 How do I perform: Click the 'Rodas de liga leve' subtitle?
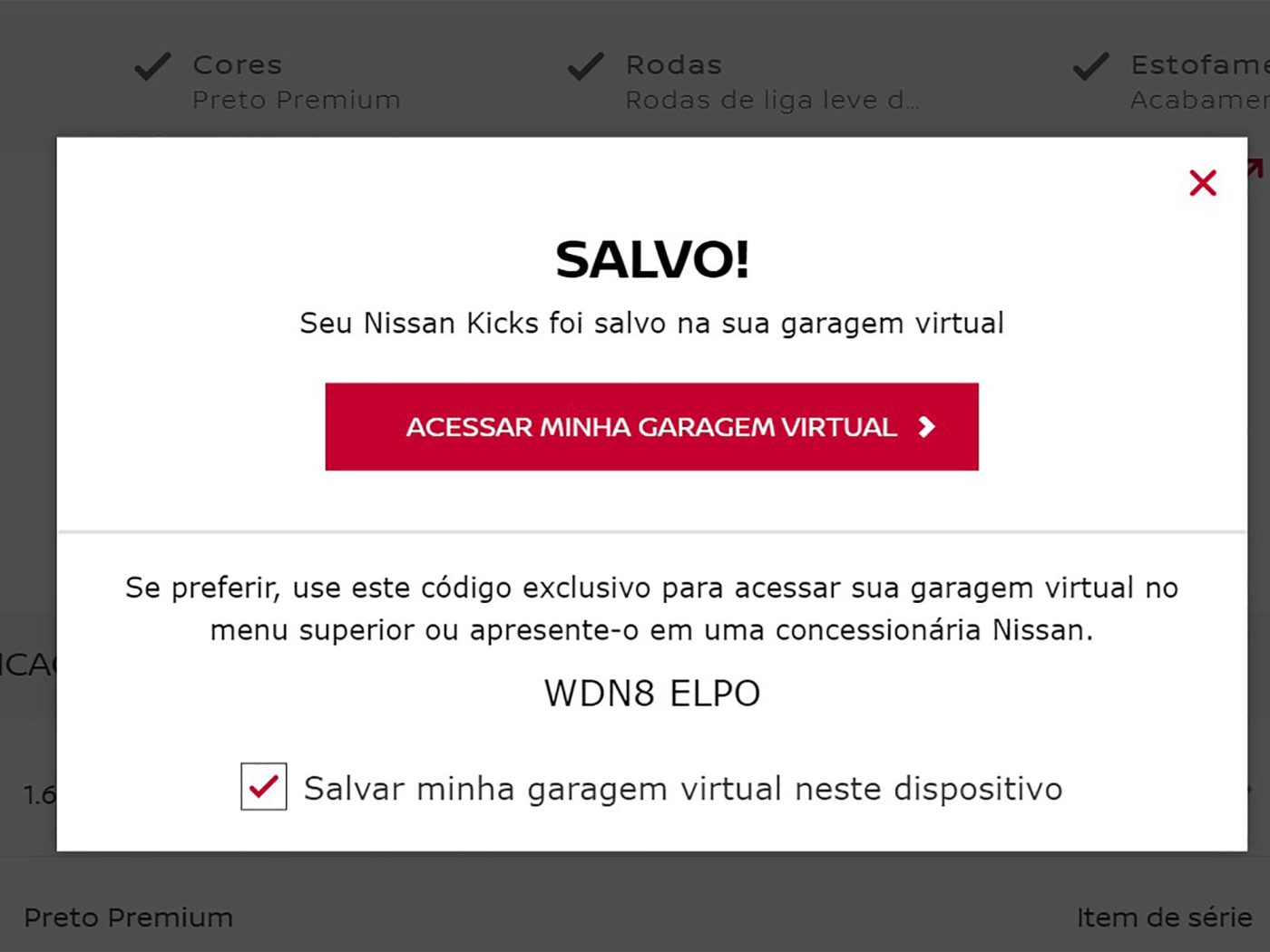pos(771,100)
